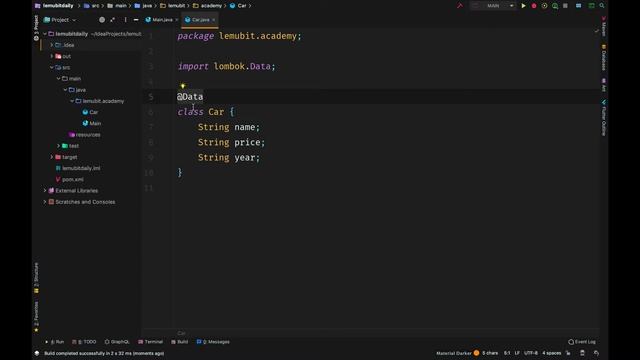The width and height of the screenshot is (640, 360).
Task: Toggle the Flutter Outline side panel
Action: pos(604,118)
